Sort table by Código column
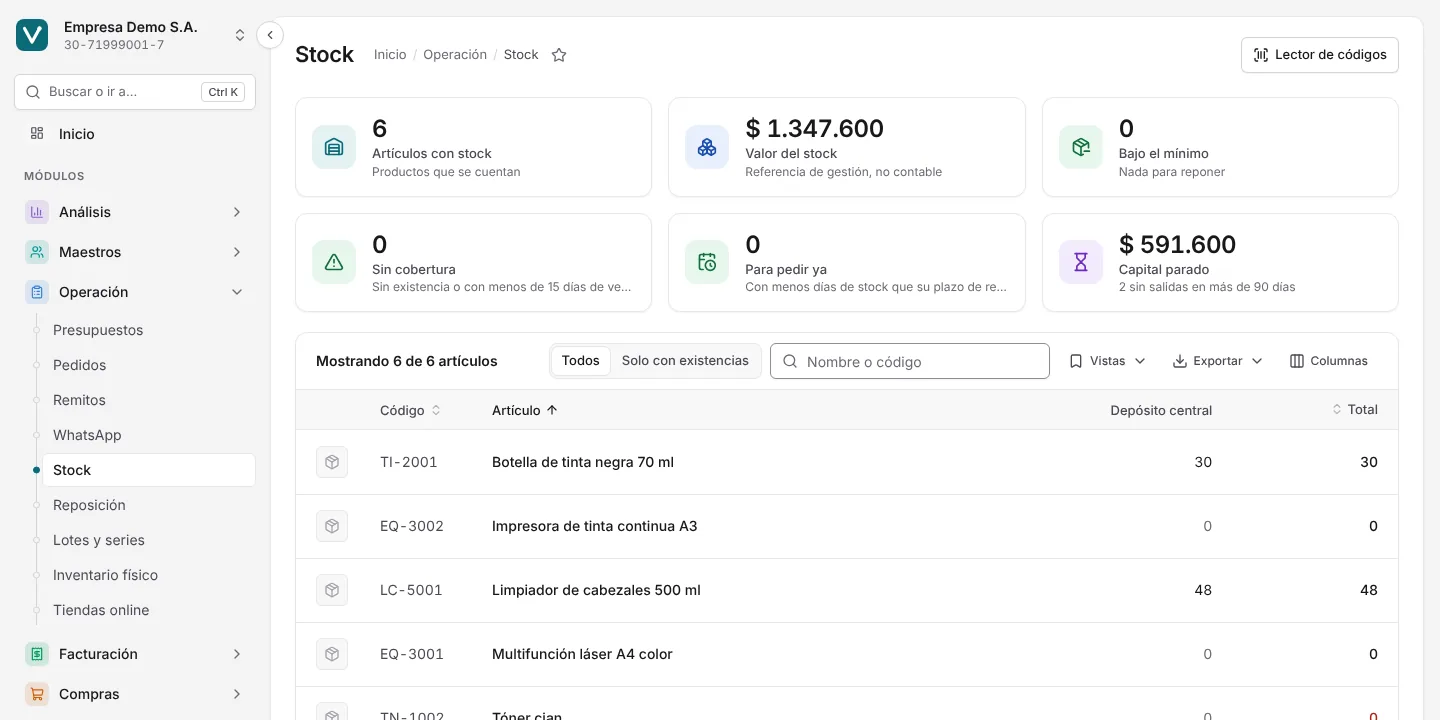Viewport: 1440px width, 720px height. [410, 410]
